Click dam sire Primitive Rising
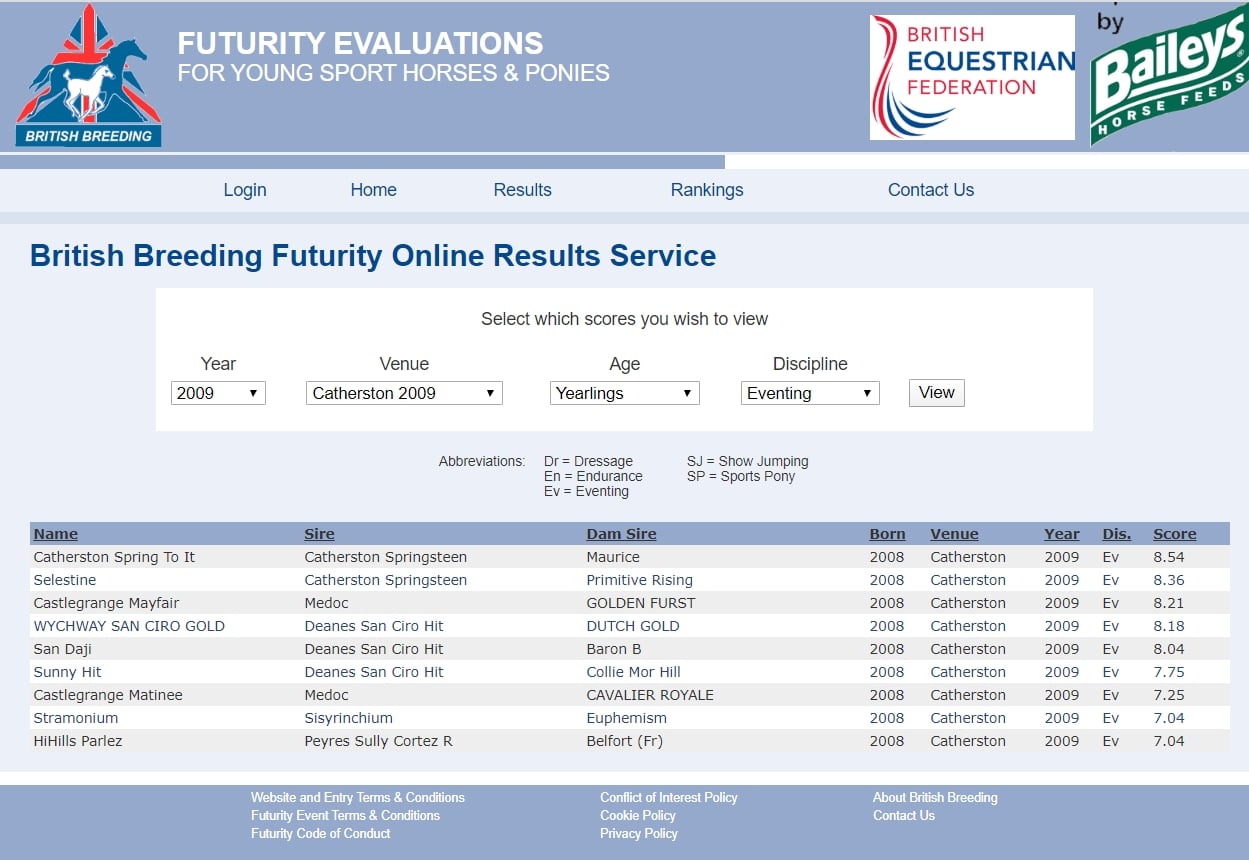 click(640, 580)
